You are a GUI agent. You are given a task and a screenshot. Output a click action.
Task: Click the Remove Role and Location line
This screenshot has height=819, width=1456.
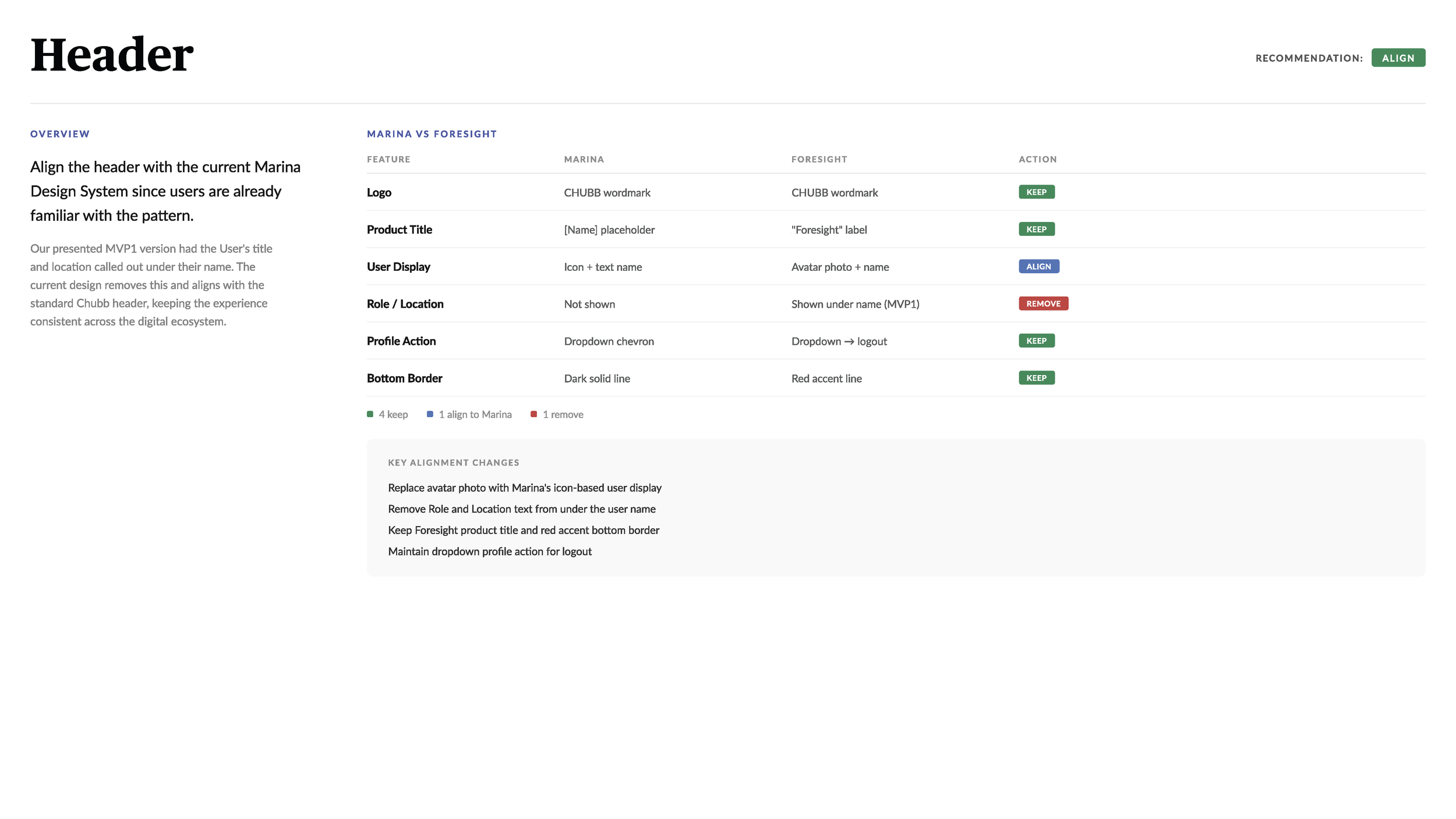click(522, 509)
